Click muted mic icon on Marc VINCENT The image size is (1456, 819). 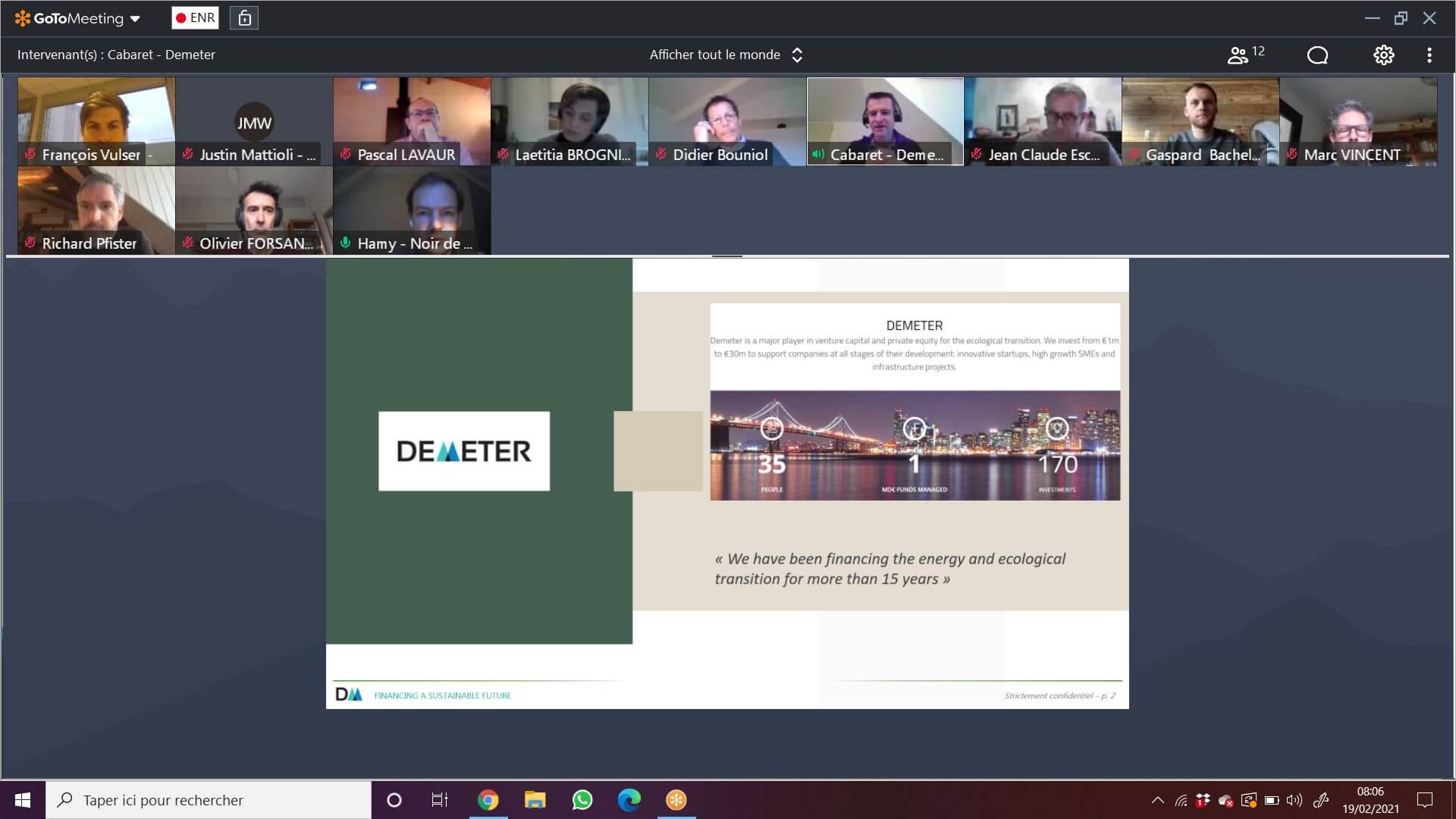click(x=1292, y=155)
